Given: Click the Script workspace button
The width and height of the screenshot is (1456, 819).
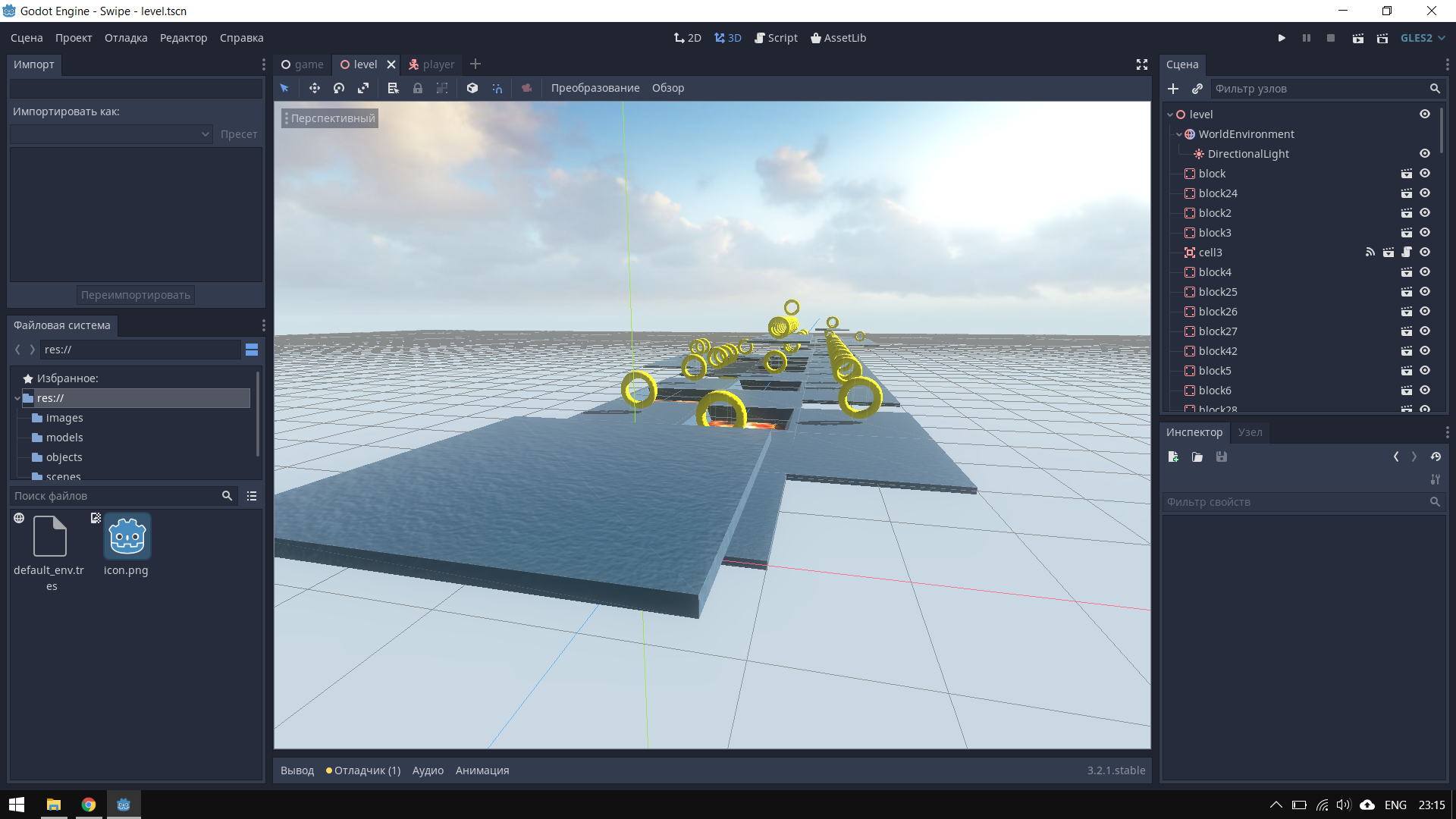Looking at the screenshot, I should [776, 38].
